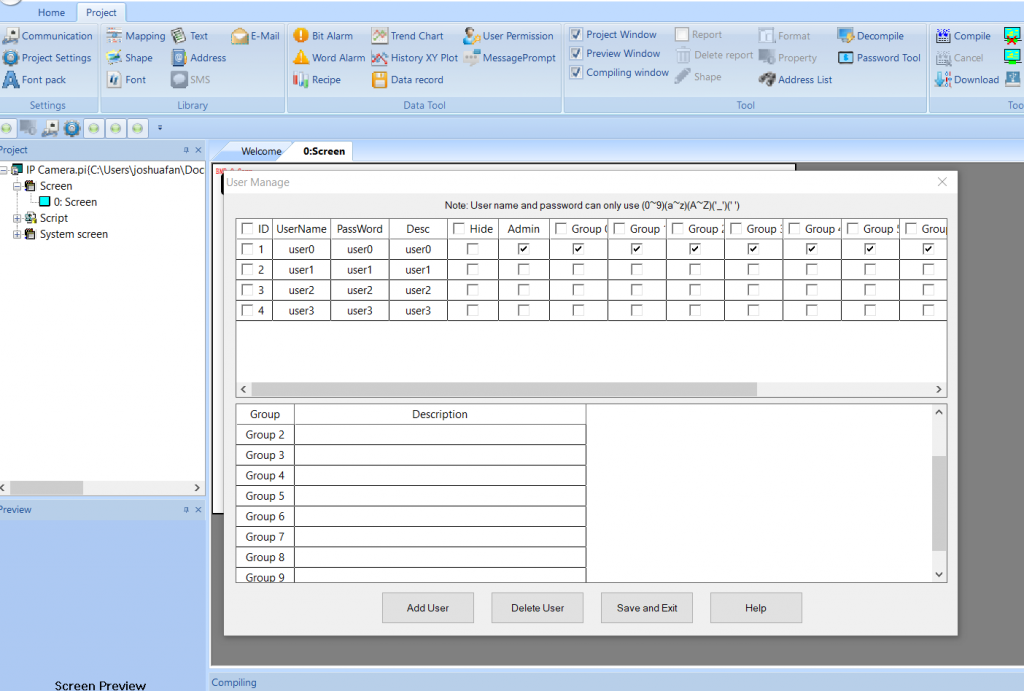This screenshot has height=691, width=1024.
Task: Enable the Admin checkbox for user1
Action: click(523, 270)
